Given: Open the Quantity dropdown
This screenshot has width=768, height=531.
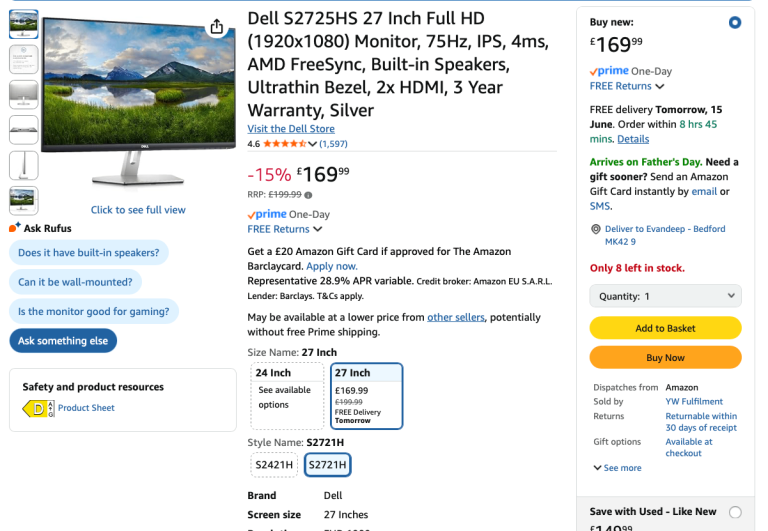Looking at the screenshot, I should coord(665,296).
